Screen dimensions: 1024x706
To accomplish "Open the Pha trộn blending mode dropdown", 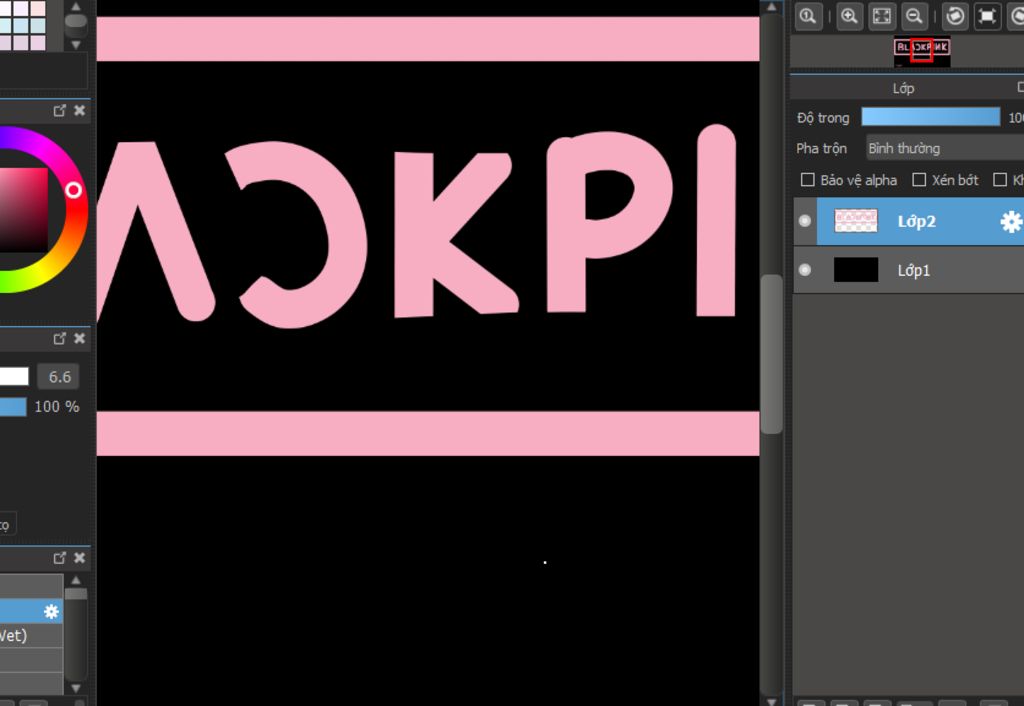I will click(x=945, y=148).
